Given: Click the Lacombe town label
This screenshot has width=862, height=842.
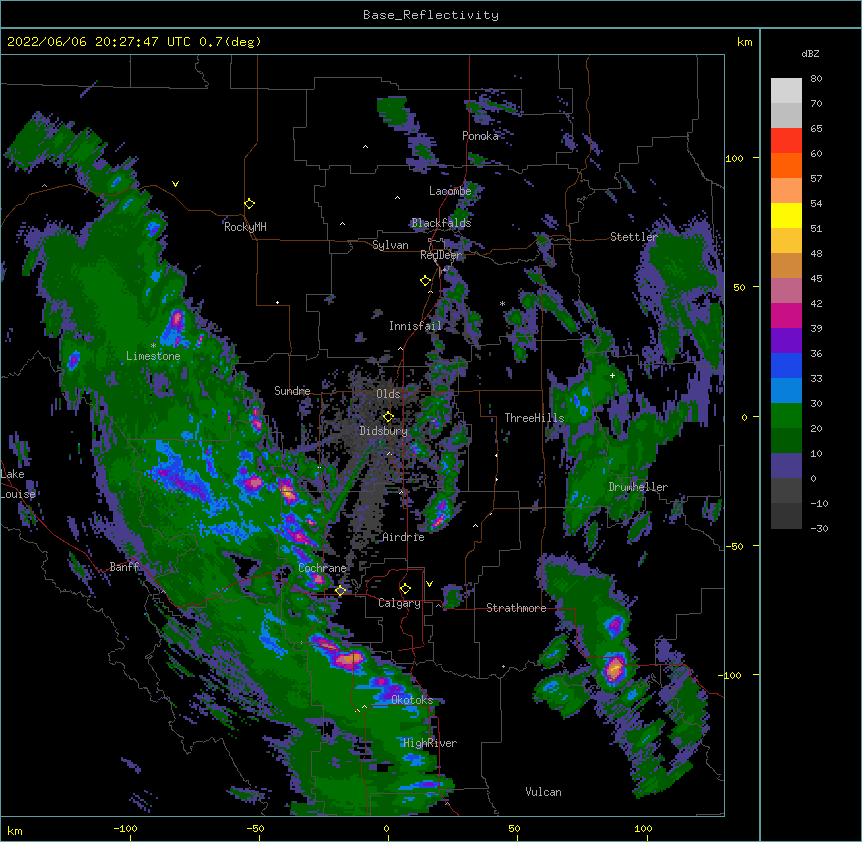Looking at the screenshot, I should (x=450, y=191).
